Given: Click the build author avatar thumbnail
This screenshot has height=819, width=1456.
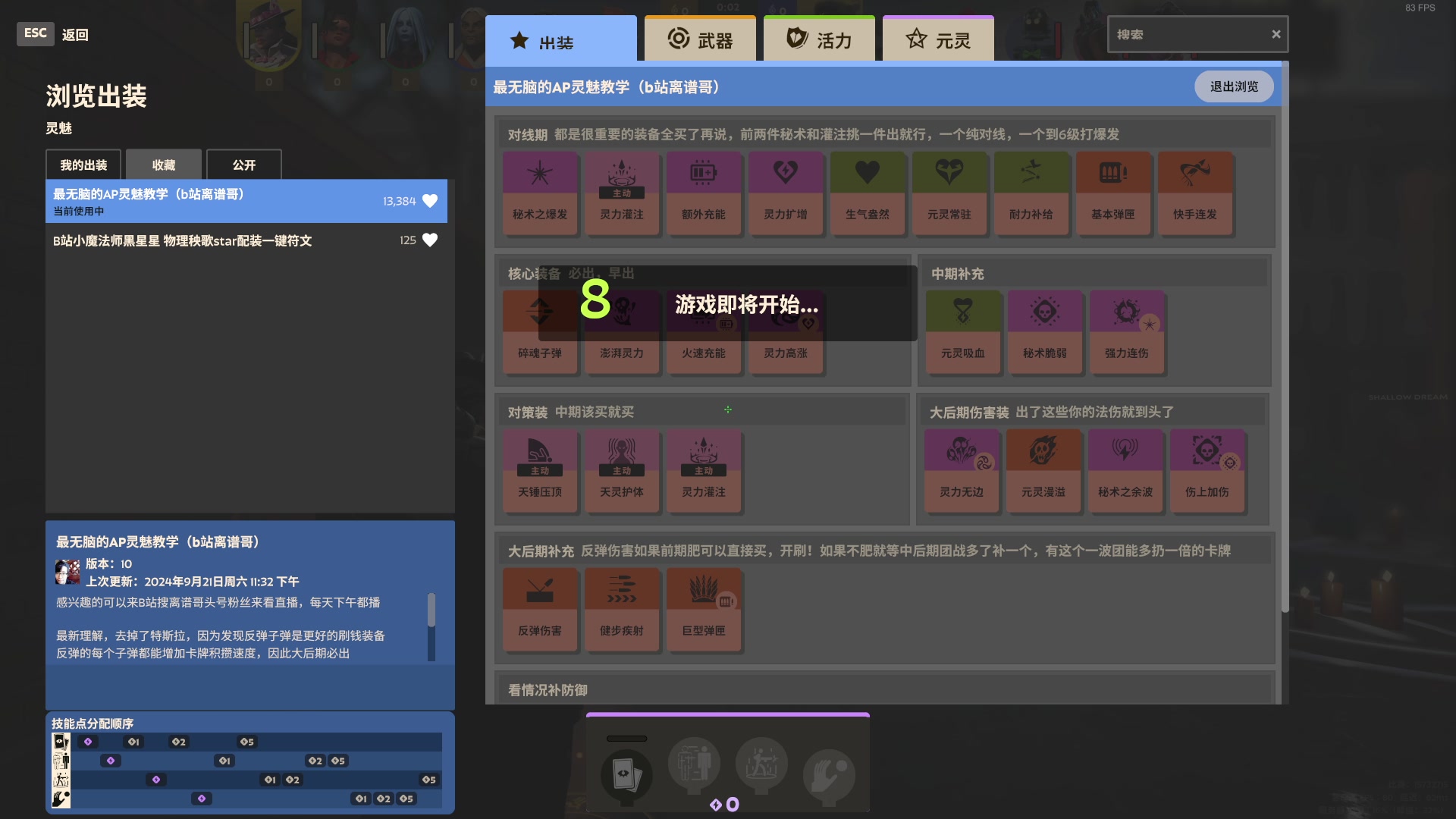Looking at the screenshot, I should click(67, 572).
